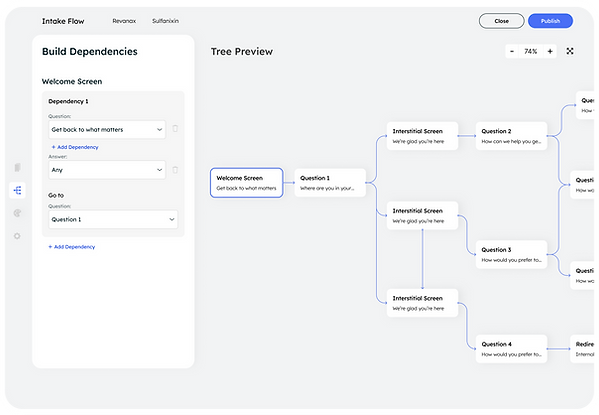The width and height of the screenshot is (599, 415).
Task: Select the partially visible Redirect node
Action: click(582, 349)
